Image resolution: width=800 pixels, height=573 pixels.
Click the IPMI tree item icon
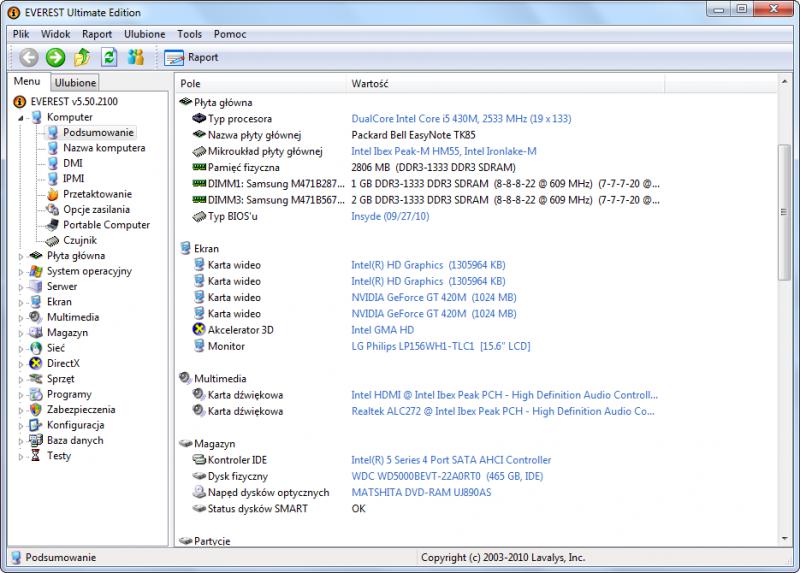pos(53,179)
